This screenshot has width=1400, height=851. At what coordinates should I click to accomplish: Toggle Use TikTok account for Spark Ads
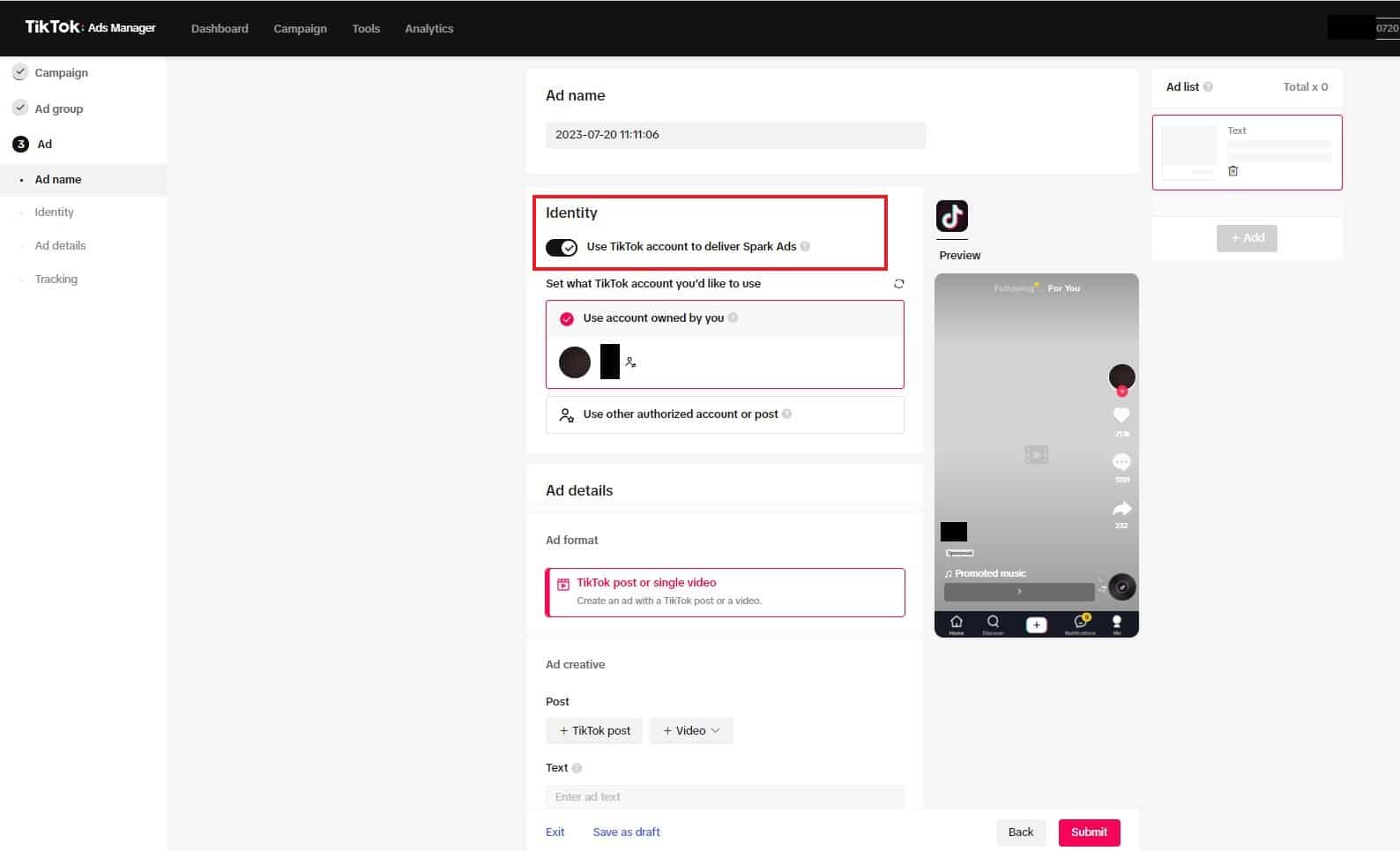click(562, 247)
